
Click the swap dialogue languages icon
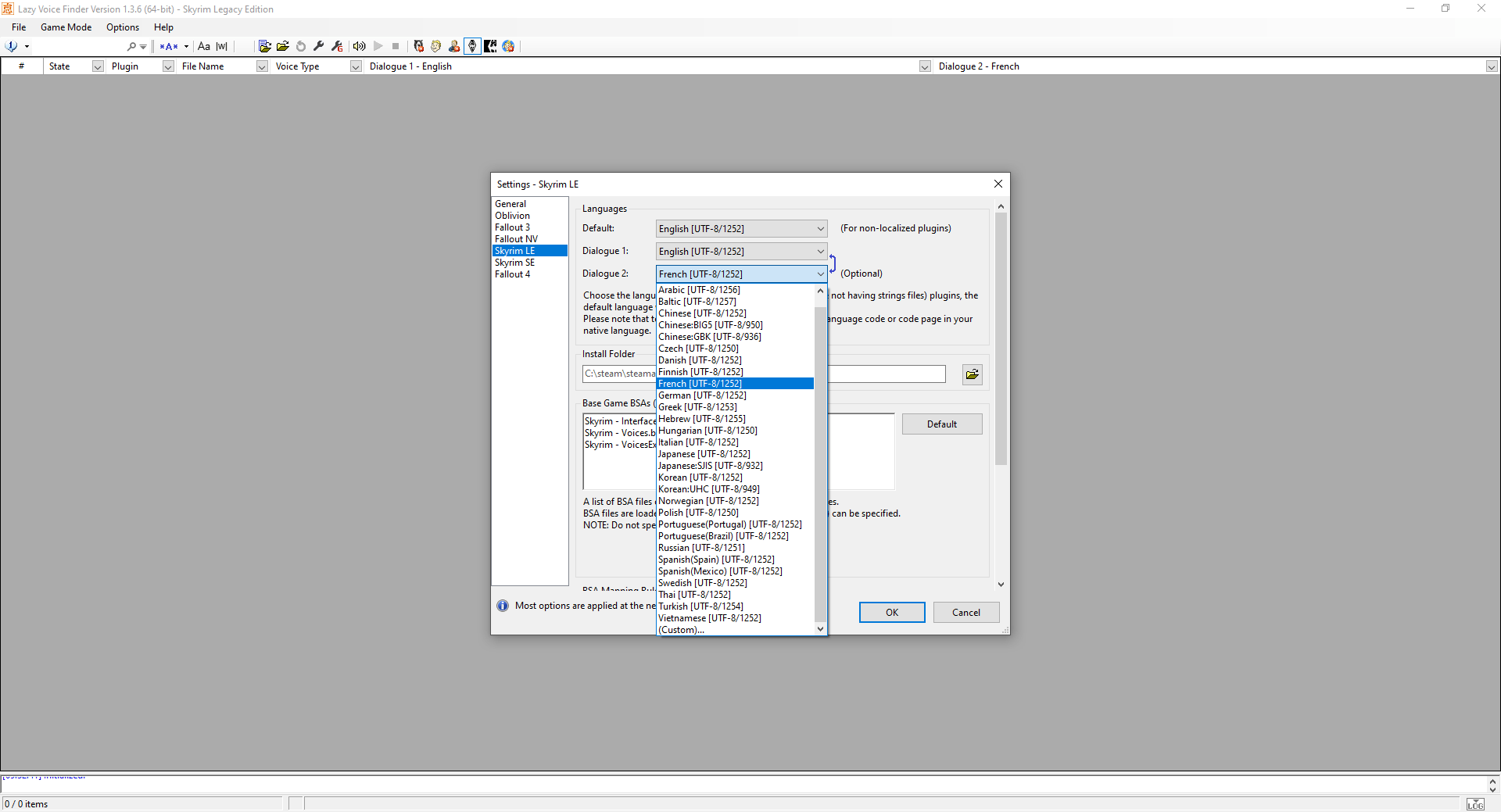pyautogui.click(x=833, y=263)
